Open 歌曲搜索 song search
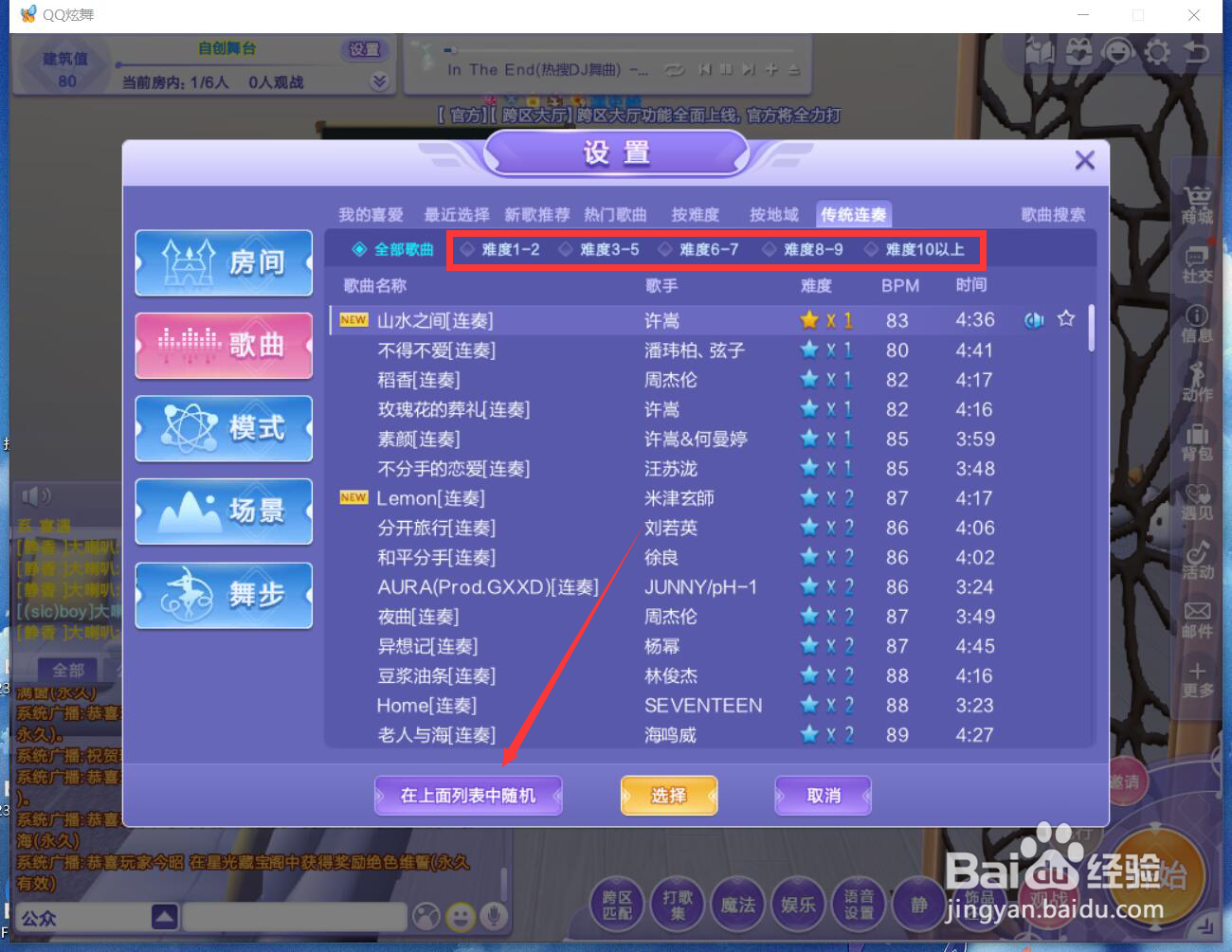The width and height of the screenshot is (1232, 952). pos(1052,215)
